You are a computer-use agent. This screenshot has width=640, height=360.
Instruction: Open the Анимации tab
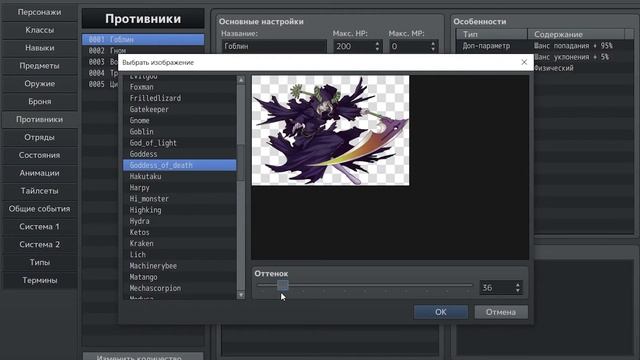coord(39,173)
